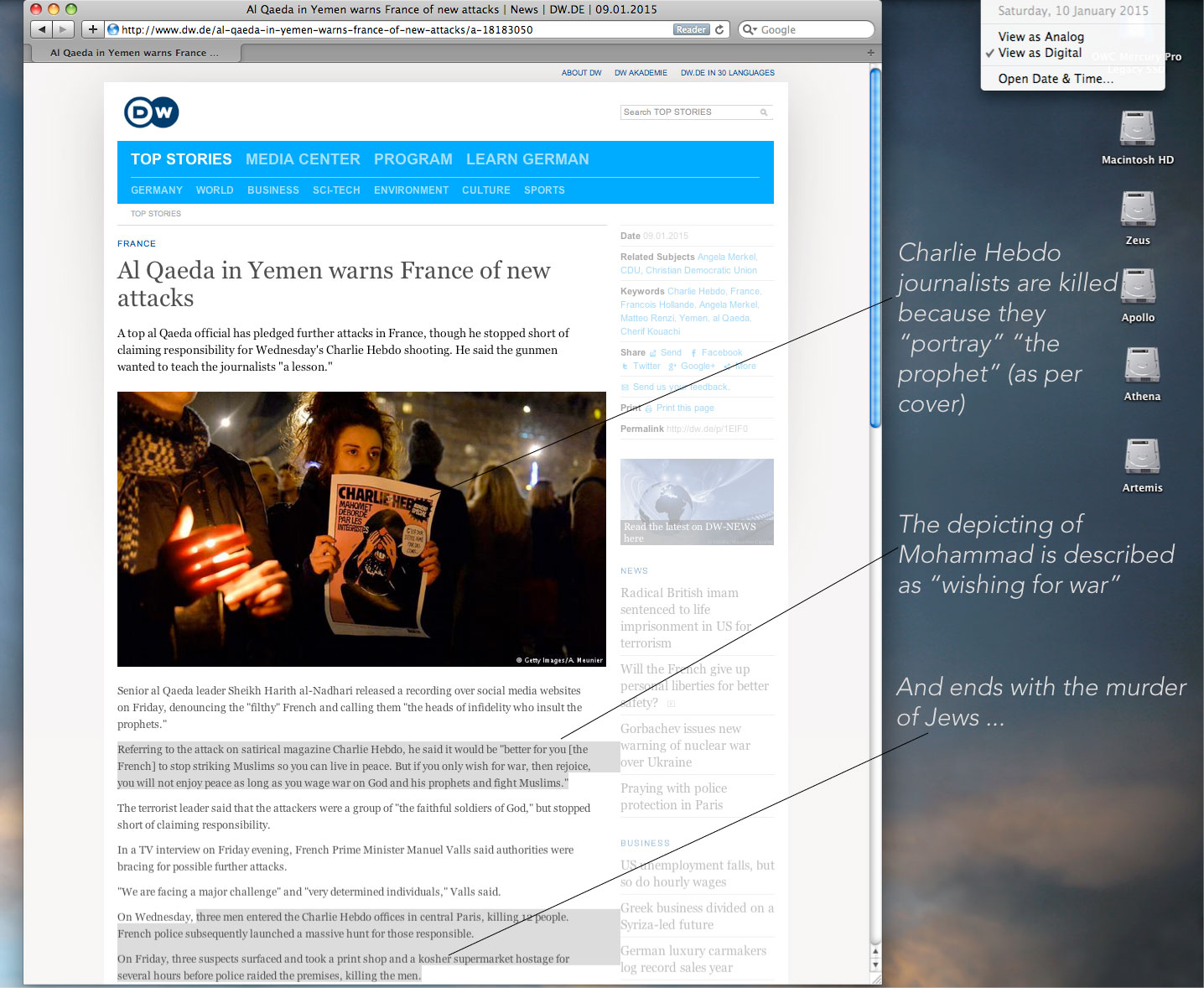This screenshot has height=988, width=1204.
Task: Choose Open Date & Time…
Action: click(x=1056, y=79)
